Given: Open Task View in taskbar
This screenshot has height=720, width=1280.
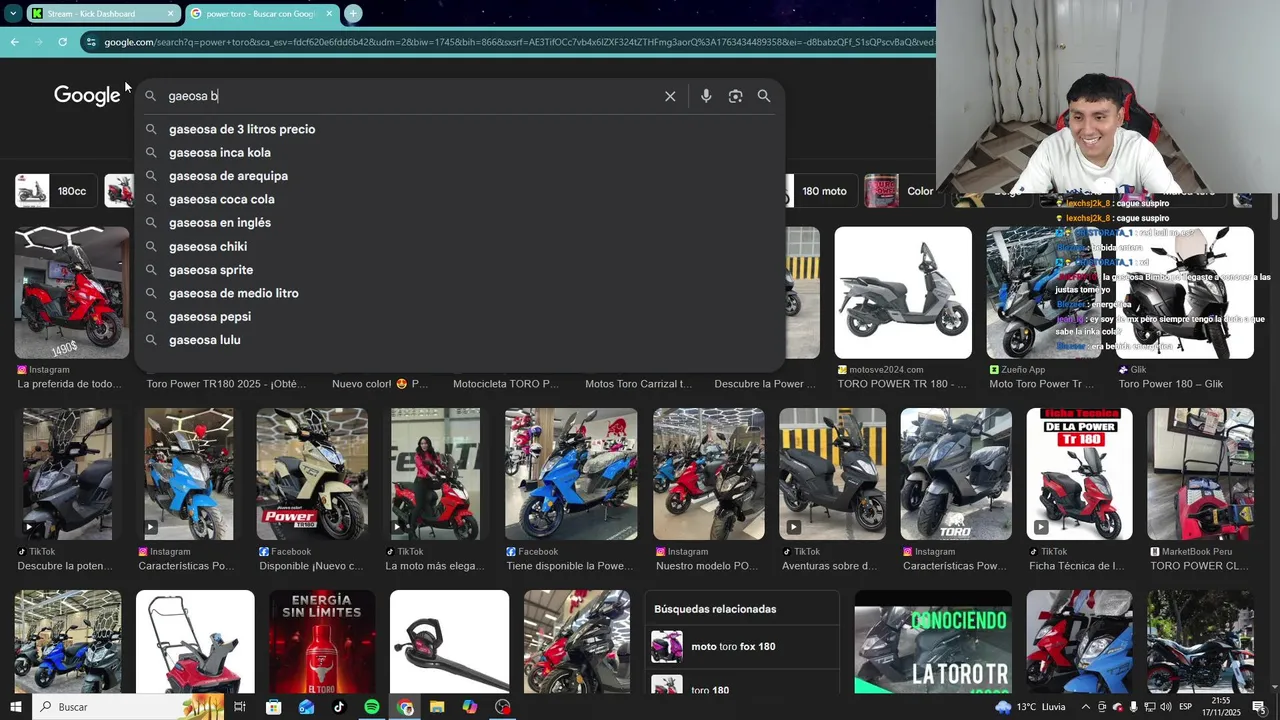Looking at the screenshot, I should point(240,707).
